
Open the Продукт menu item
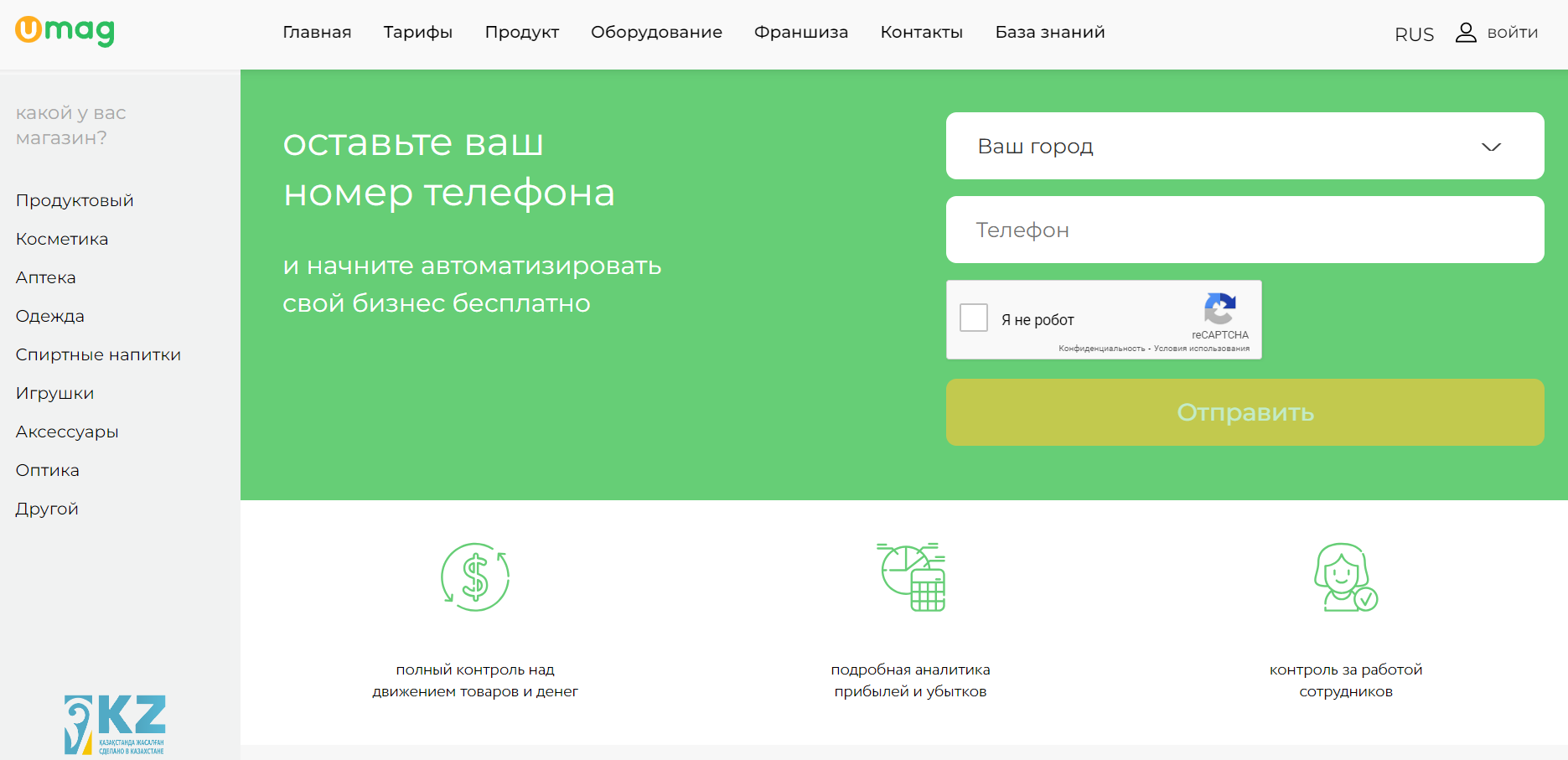point(521,32)
